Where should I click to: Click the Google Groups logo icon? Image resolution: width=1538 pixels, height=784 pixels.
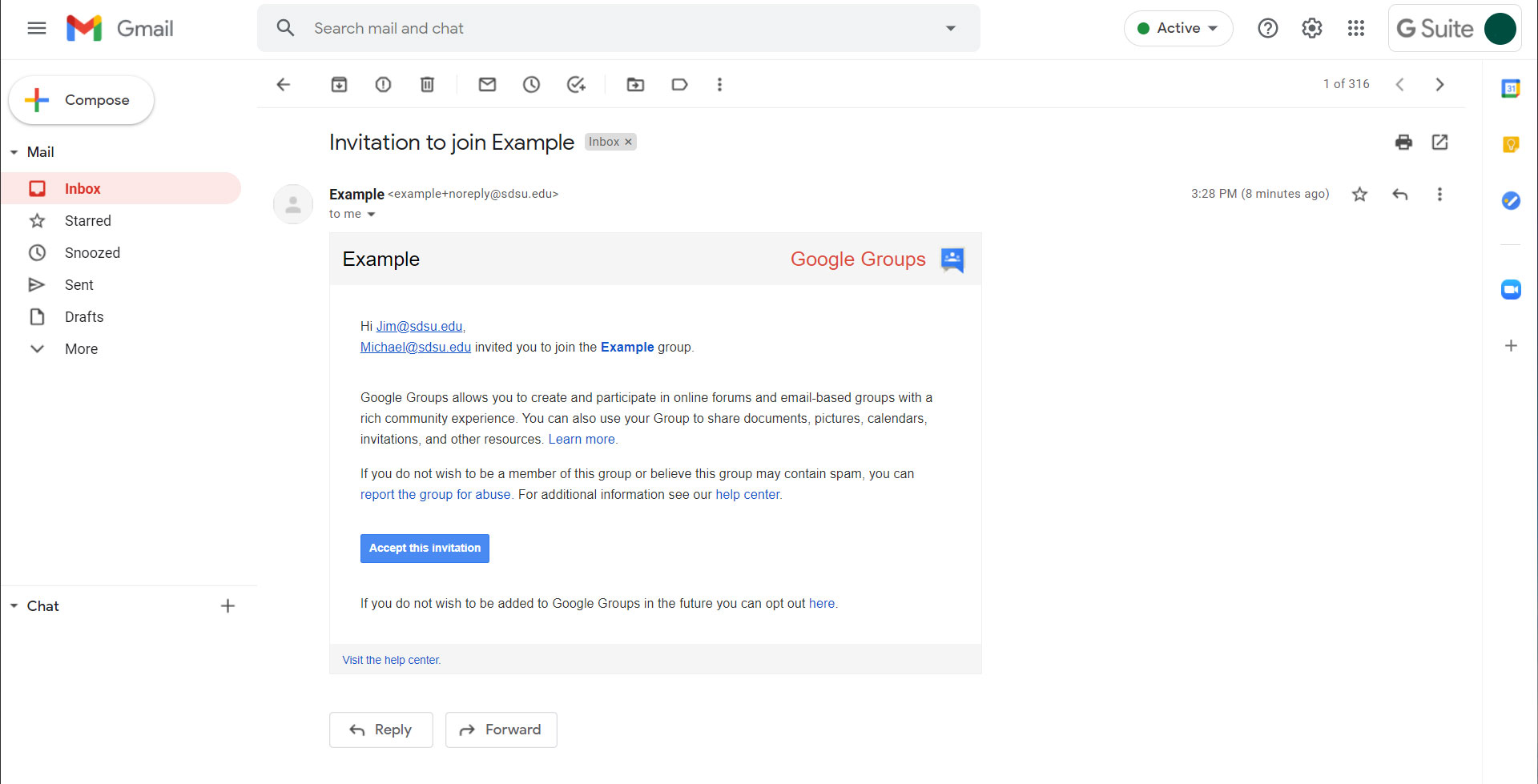coord(952,259)
